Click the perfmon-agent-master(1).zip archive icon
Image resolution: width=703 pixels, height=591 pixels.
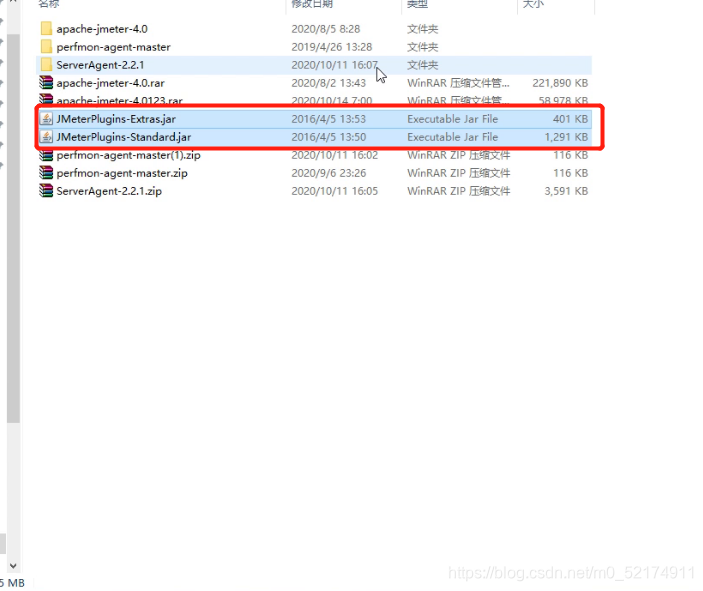46,155
